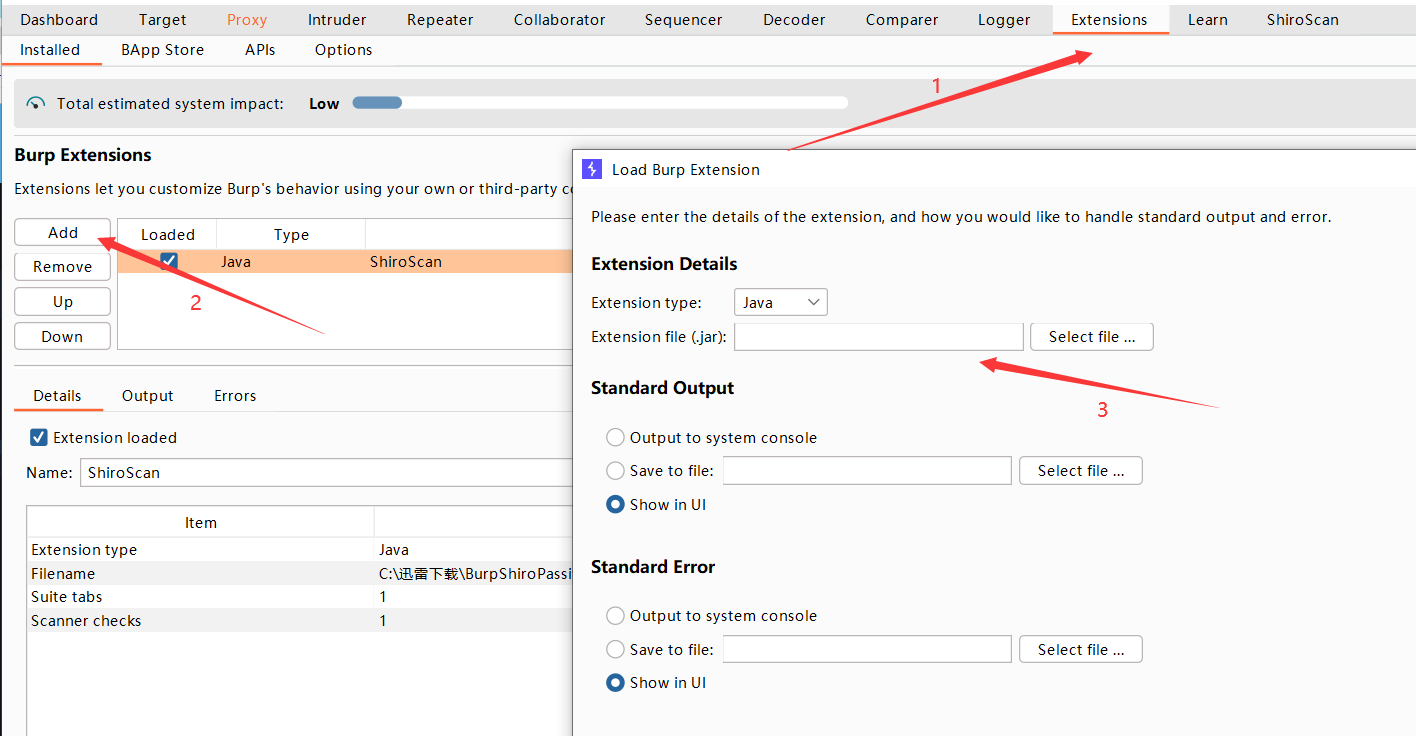The height and width of the screenshot is (736, 1416).
Task: Switch to the Comparer tab
Action: pyautogui.click(x=902, y=19)
